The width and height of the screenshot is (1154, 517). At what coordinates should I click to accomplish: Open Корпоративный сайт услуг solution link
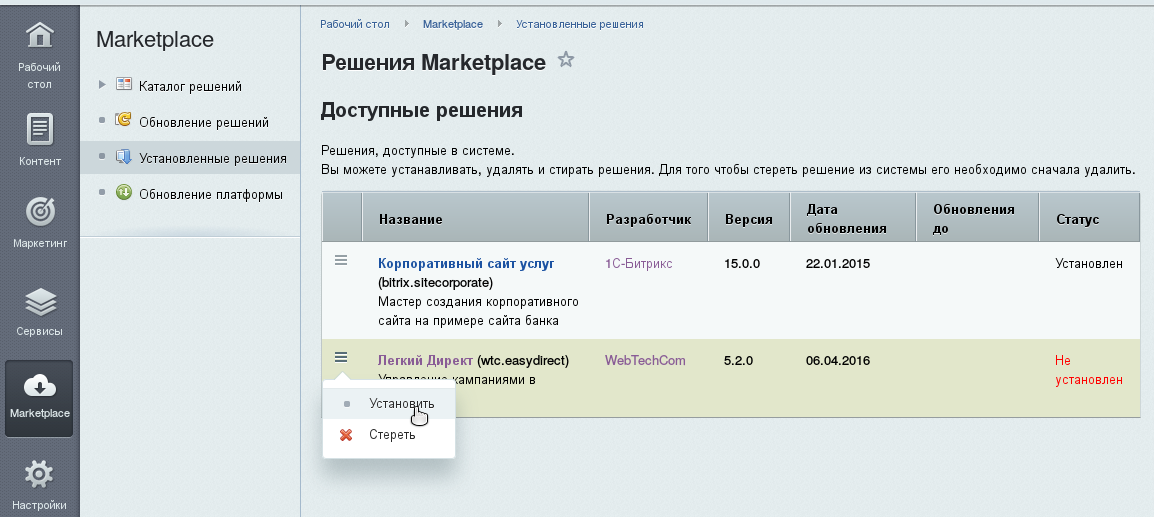[466, 263]
